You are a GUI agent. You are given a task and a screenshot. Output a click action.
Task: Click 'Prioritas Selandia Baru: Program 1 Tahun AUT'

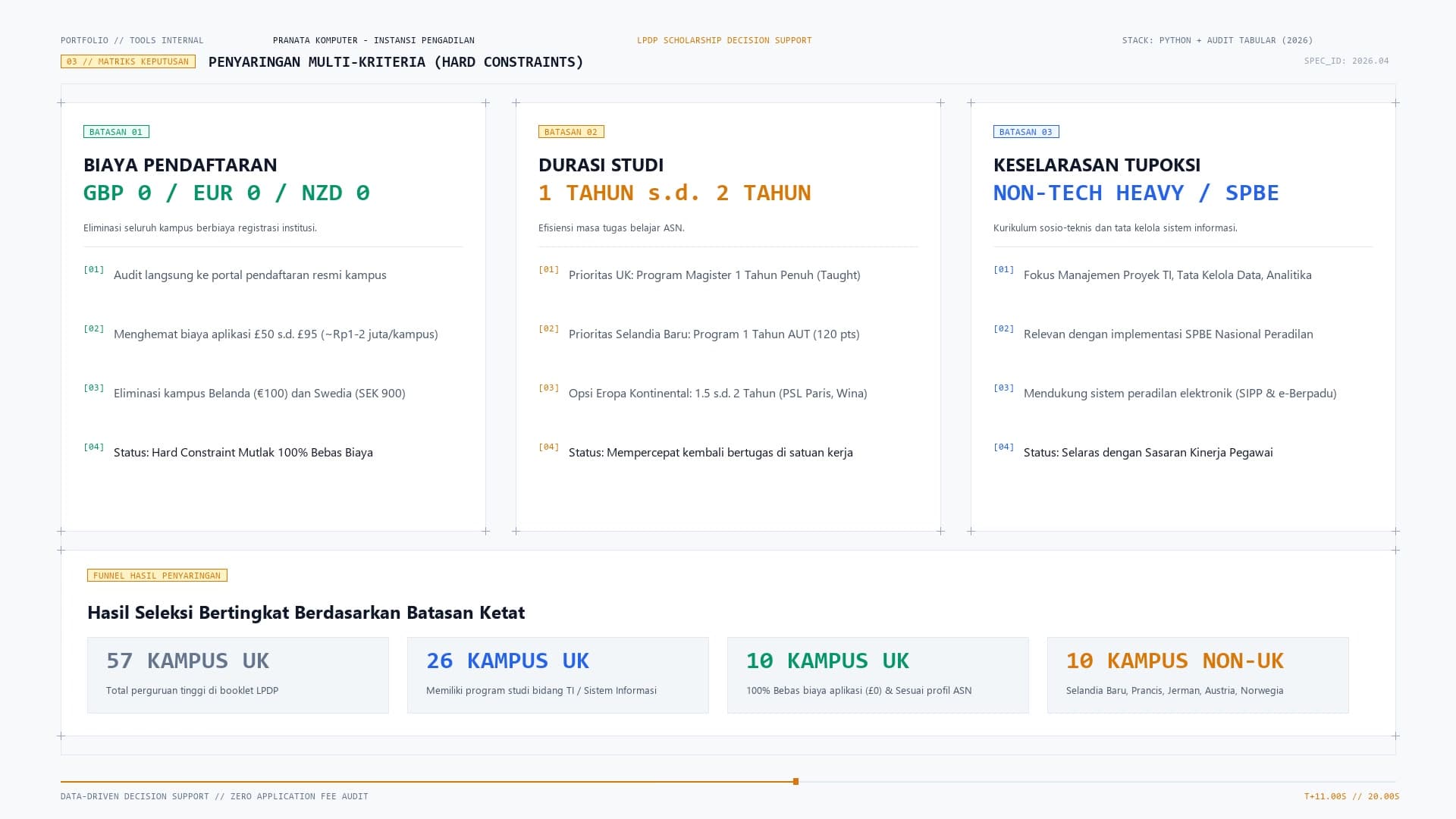[x=714, y=334]
